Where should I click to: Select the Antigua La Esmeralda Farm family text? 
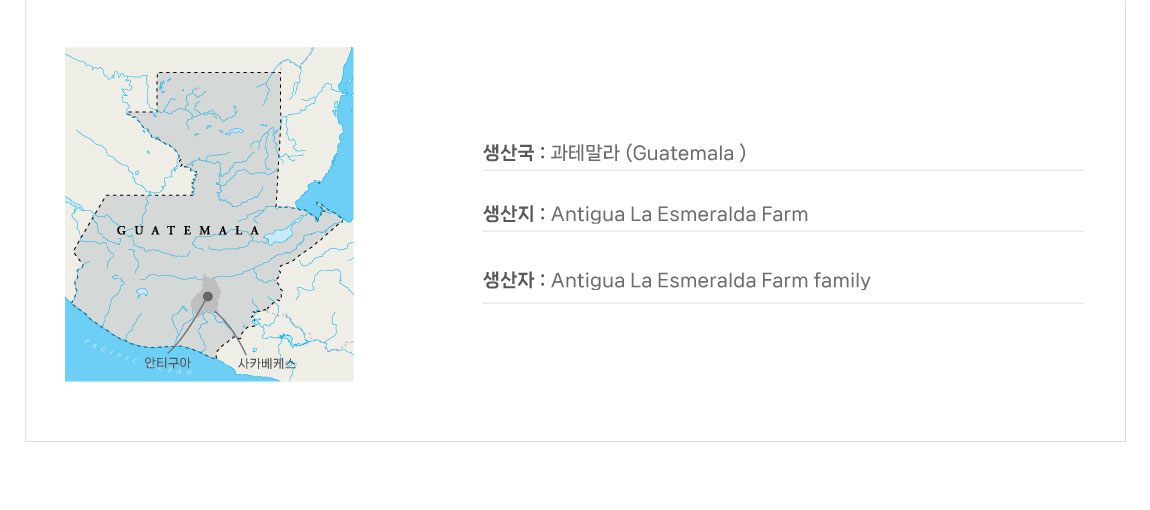(x=711, y=280)
